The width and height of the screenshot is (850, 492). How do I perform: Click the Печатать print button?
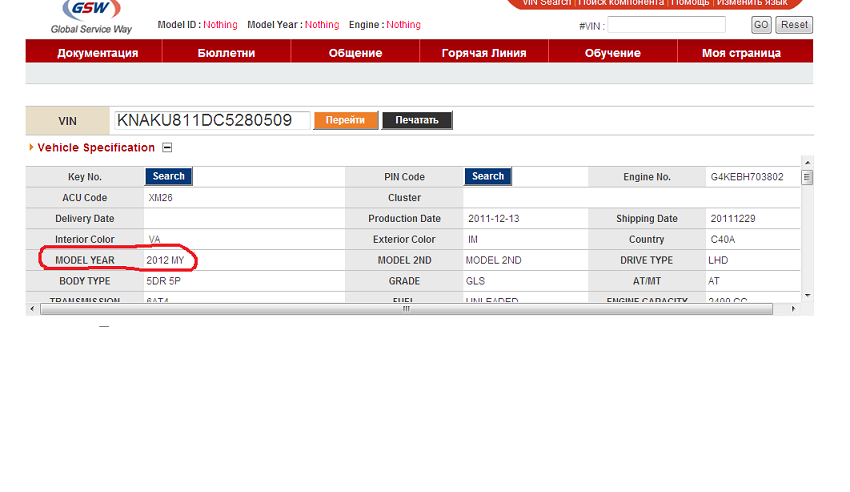coord(417,121)
